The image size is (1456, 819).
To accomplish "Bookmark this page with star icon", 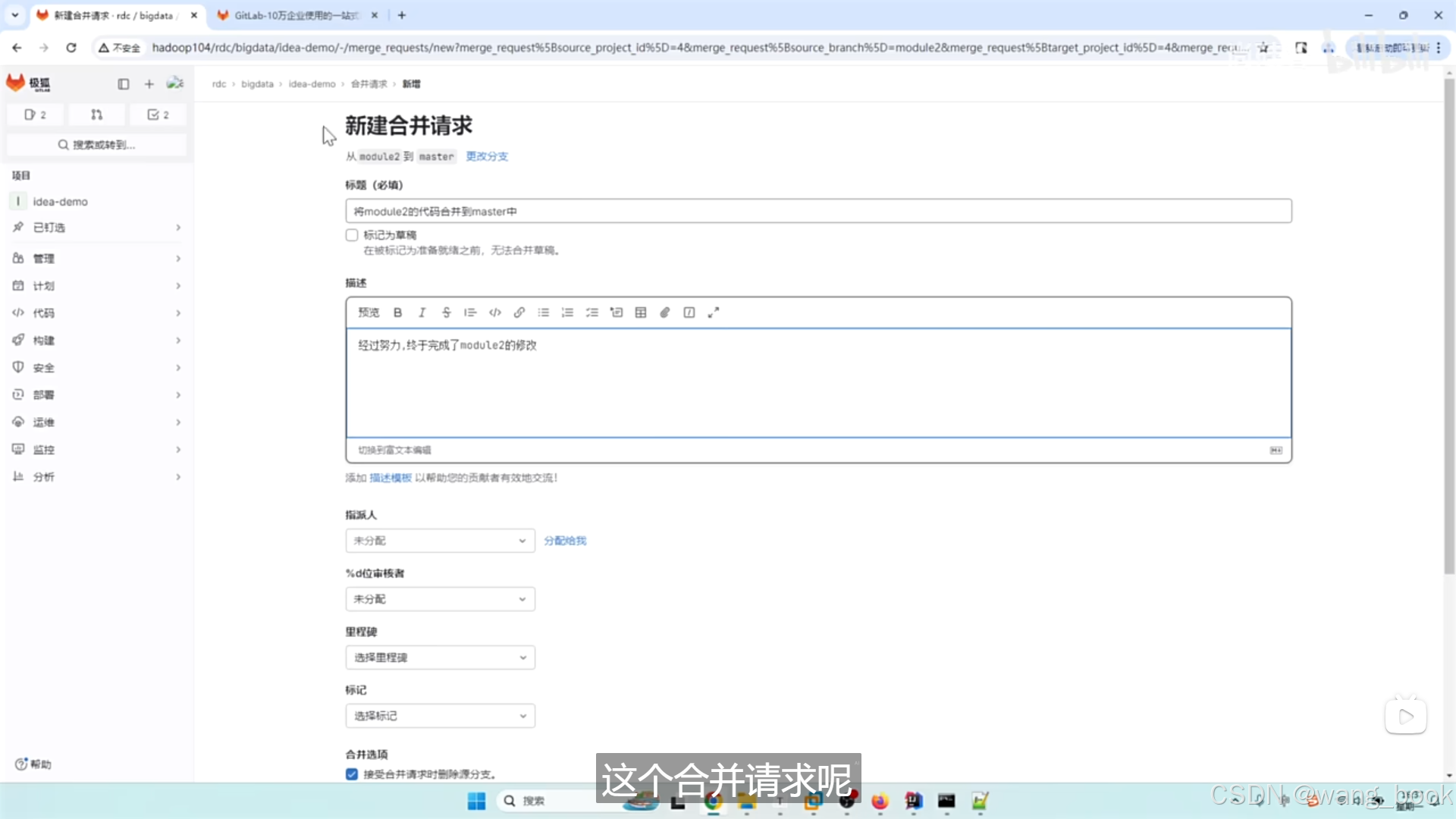I will 1263,48.
